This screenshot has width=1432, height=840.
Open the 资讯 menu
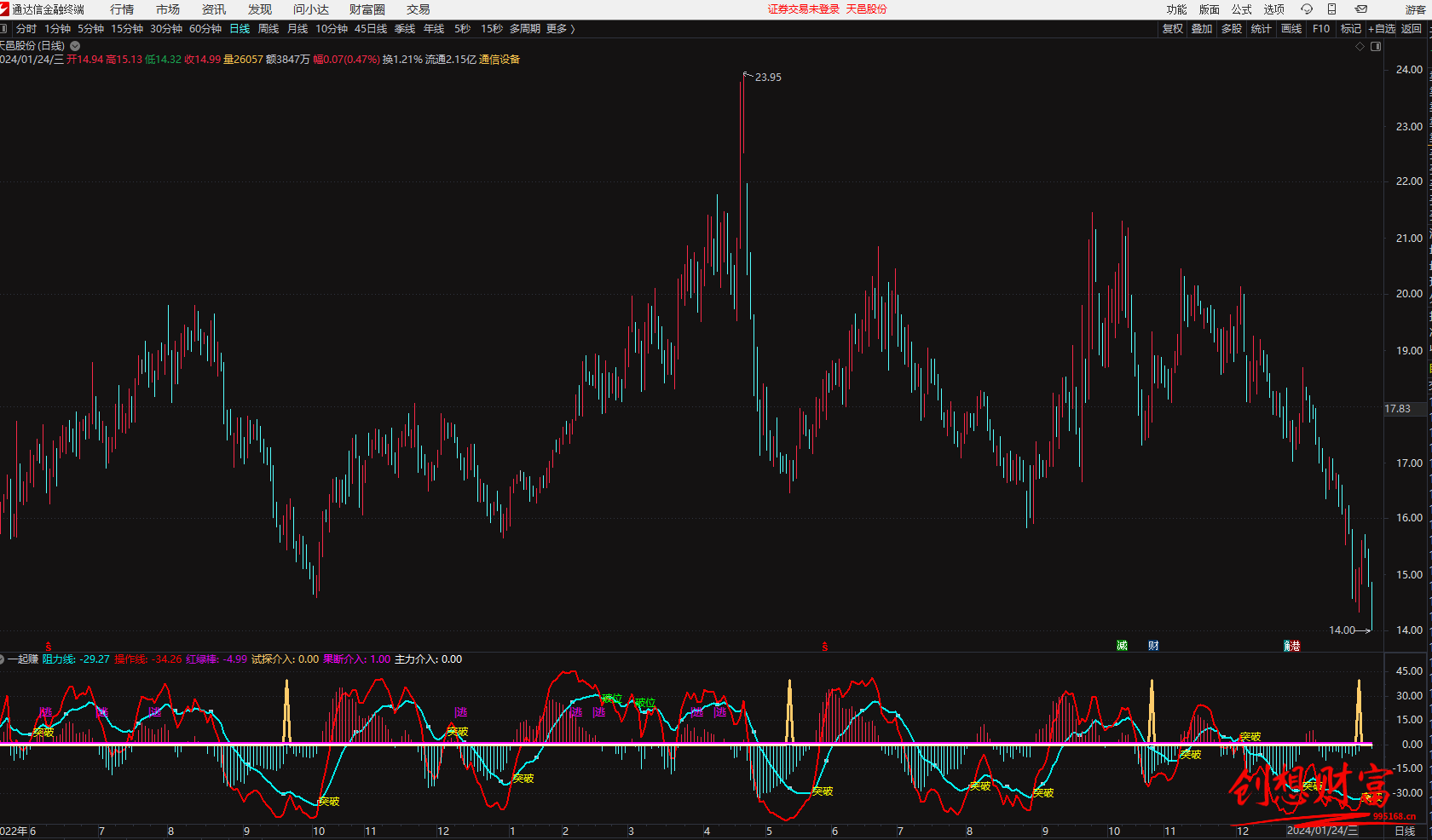coord(214,9)
